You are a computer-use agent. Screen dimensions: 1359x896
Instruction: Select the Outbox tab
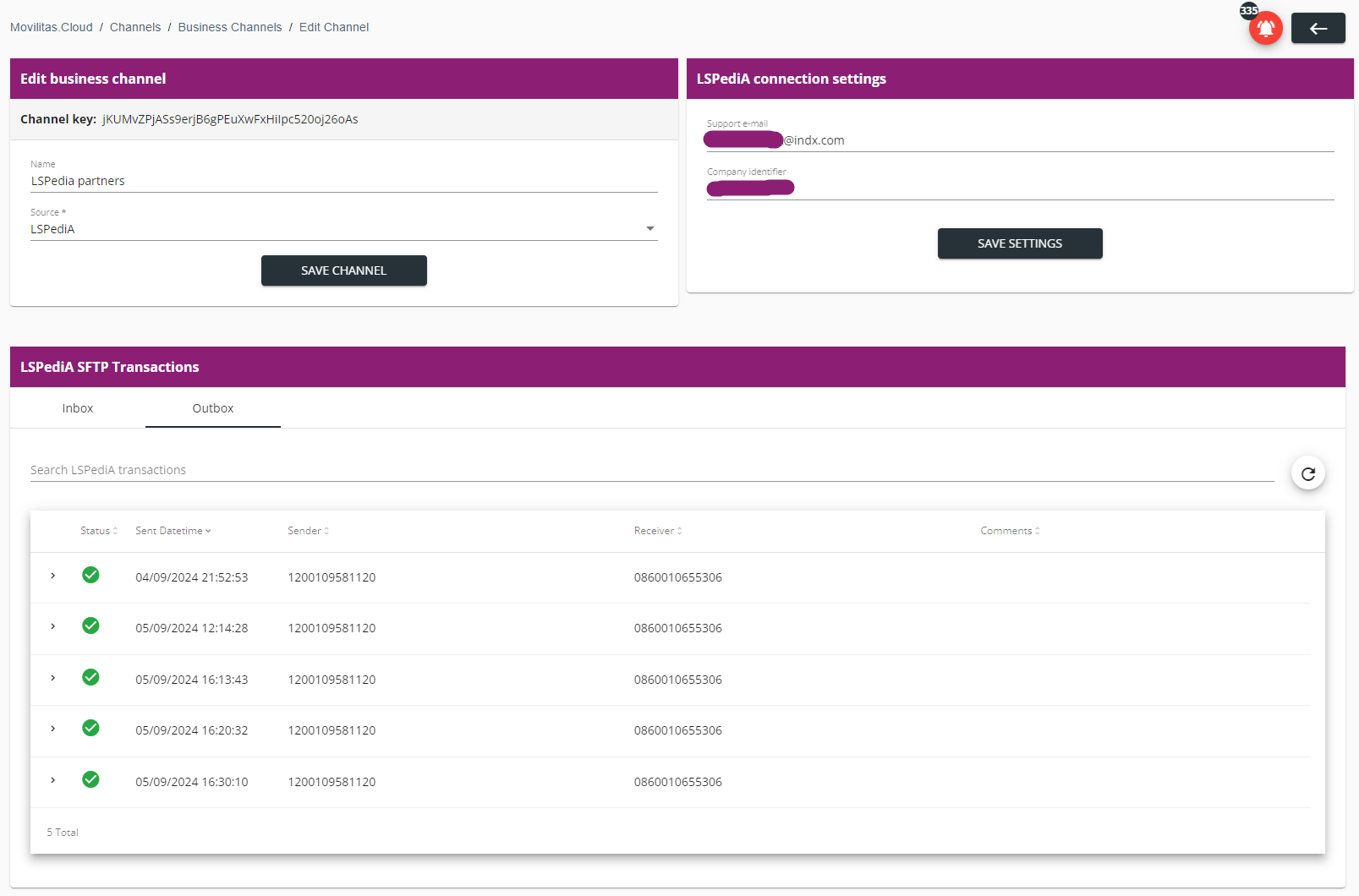coord(213,408)
